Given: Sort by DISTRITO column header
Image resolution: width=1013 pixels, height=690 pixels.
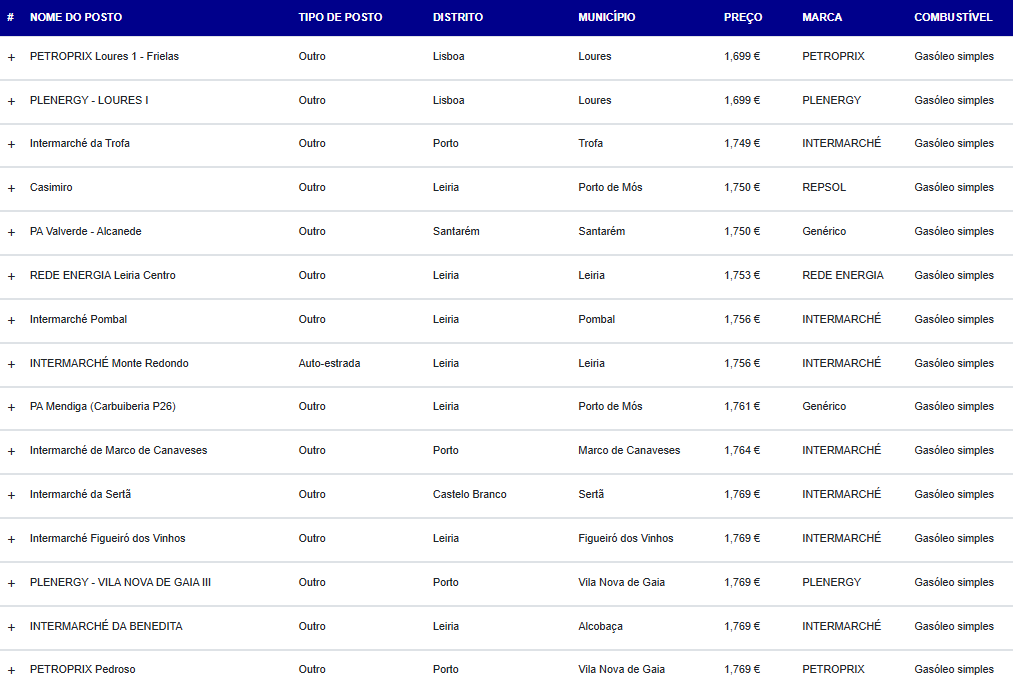Looking at the screenshot, I should tap(458, 17).
